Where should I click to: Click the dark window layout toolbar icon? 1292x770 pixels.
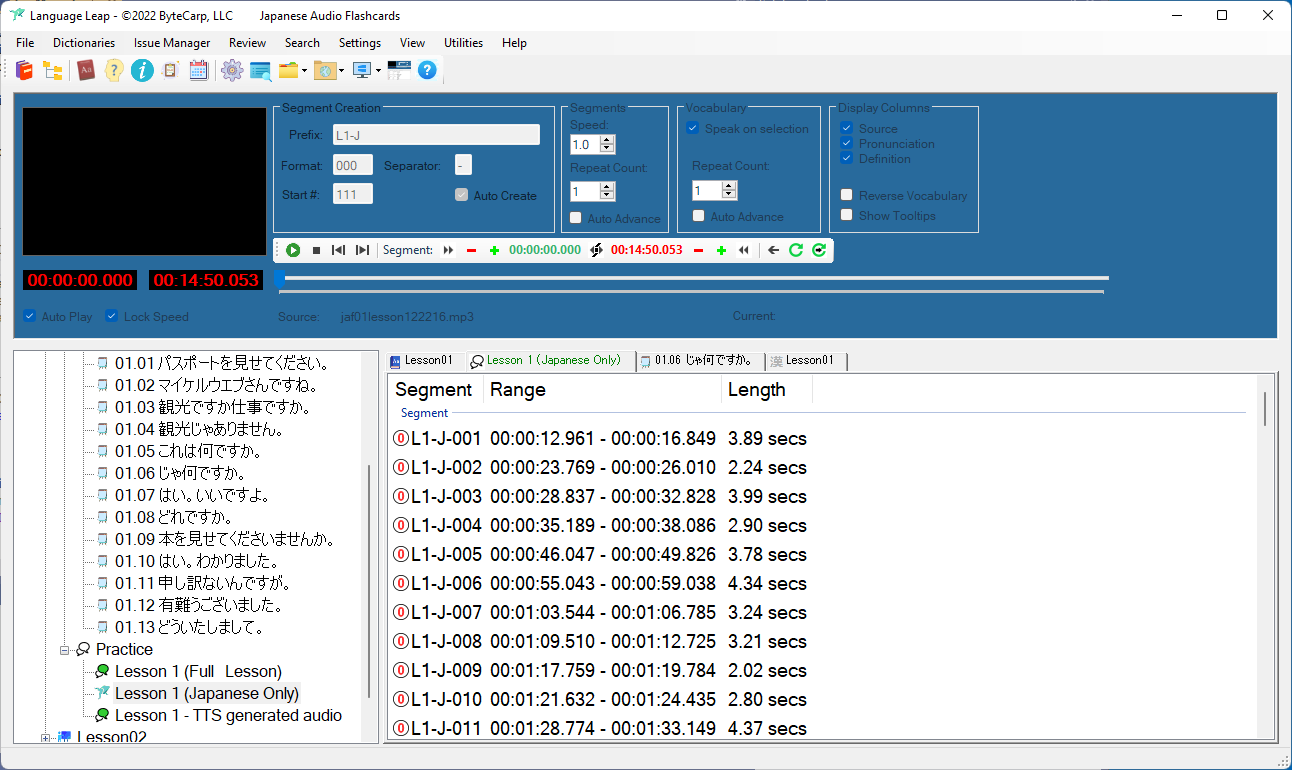(399, 70)
